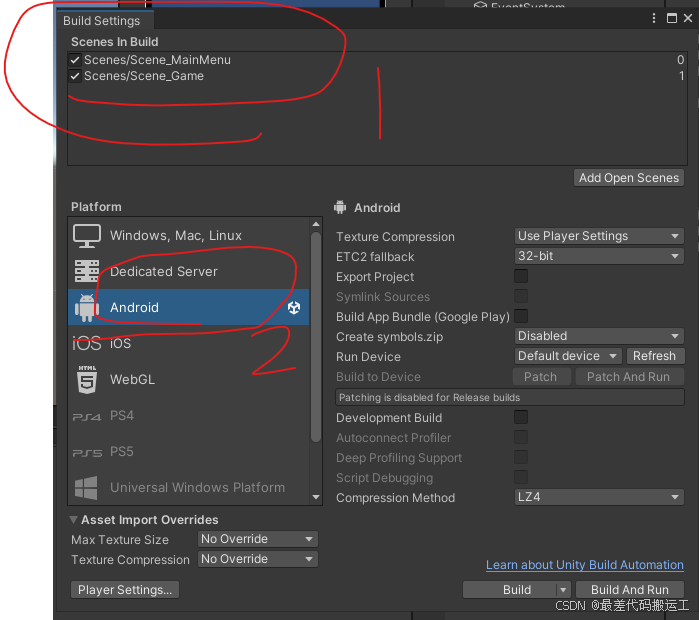Image resolution: width=699 pixels, height=620 pixels.
Task: Click 'Patching is disabled for Release builds' message
Action: point(510,397)
